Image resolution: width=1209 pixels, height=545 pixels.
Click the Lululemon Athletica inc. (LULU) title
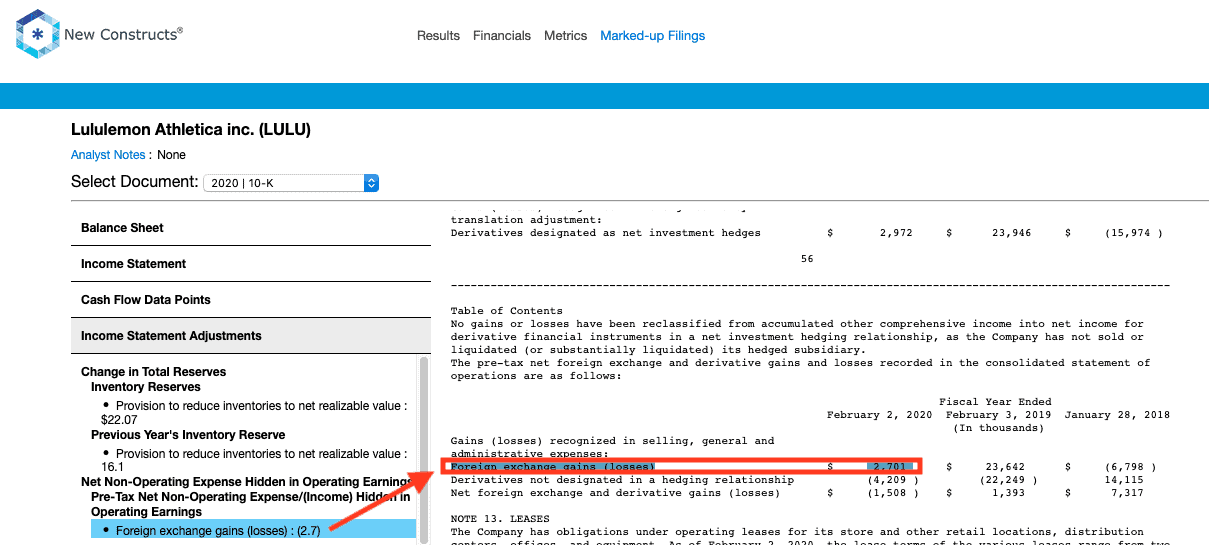[x=191, y=130]
